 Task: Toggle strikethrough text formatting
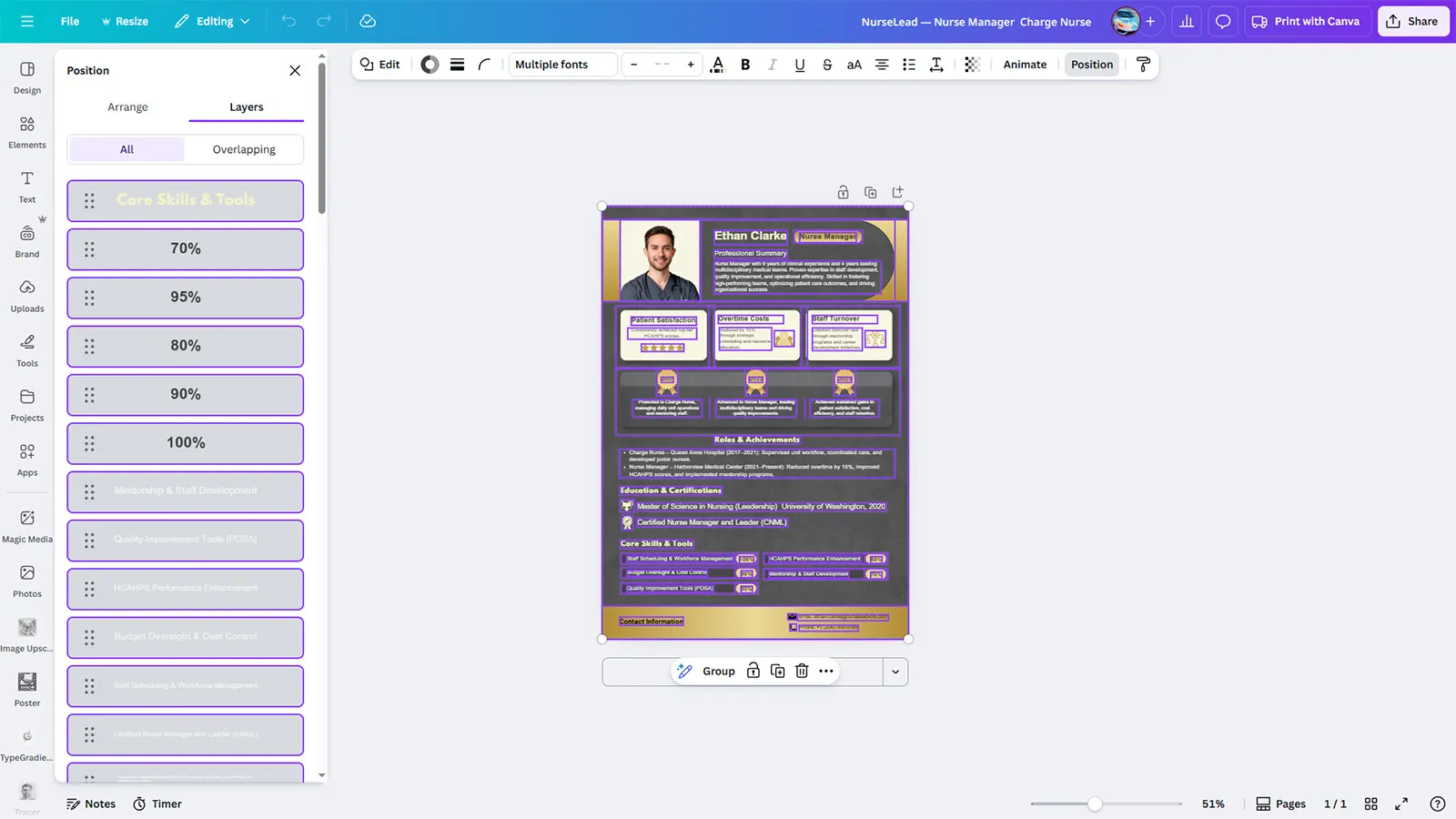[x=827, y=65]
